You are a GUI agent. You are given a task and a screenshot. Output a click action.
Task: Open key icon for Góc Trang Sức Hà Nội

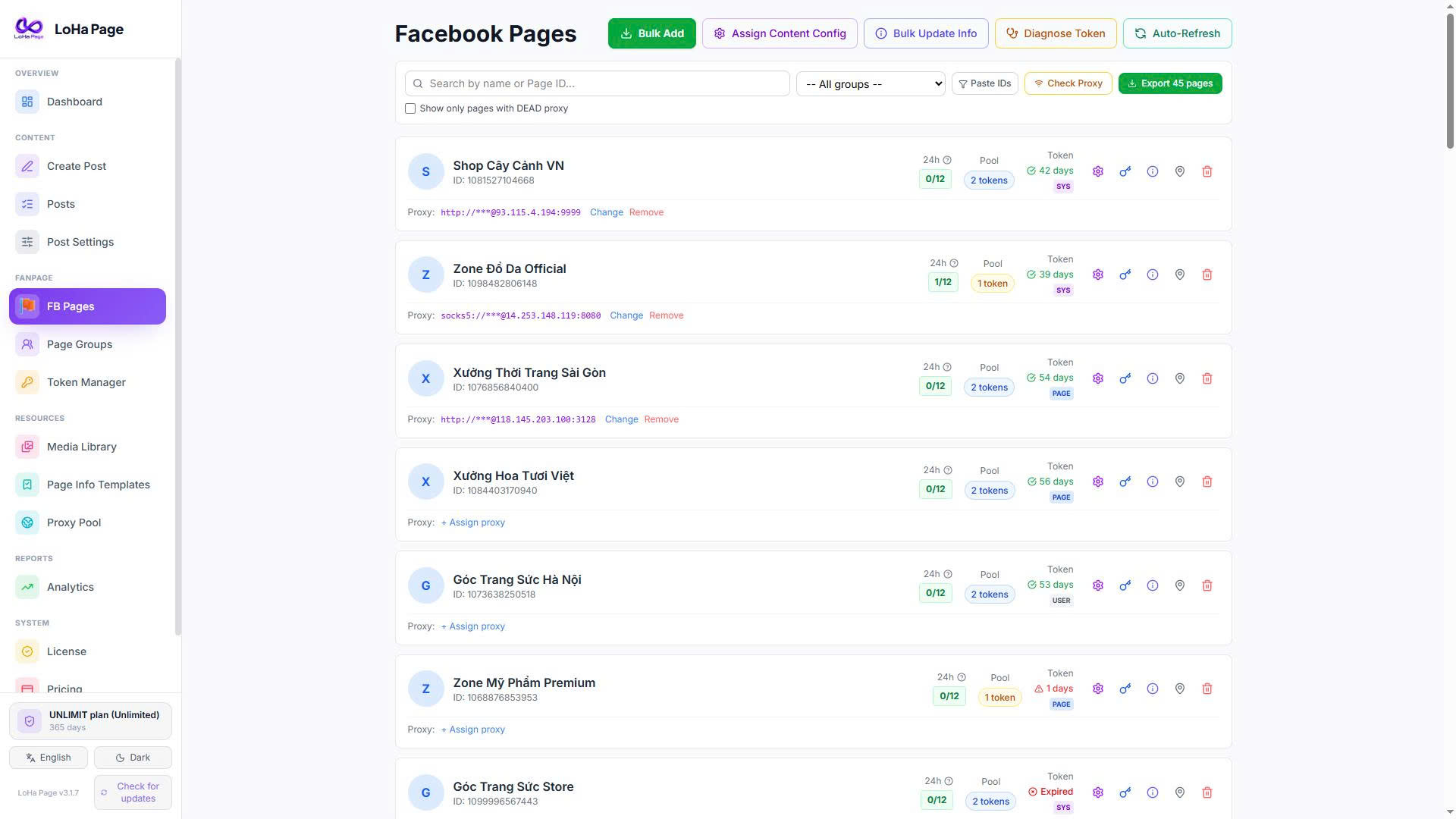[x=1125, y=585]
